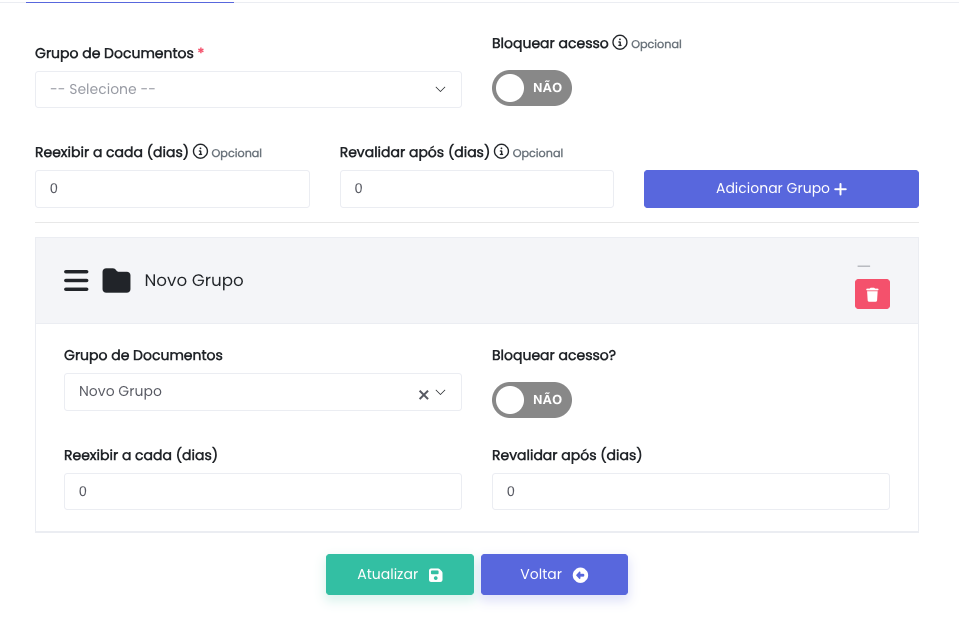Viewport: 959px width, 623px height.
Task: Click Revalidar após (dias) field in Novo Grupo
Action: 690,492
